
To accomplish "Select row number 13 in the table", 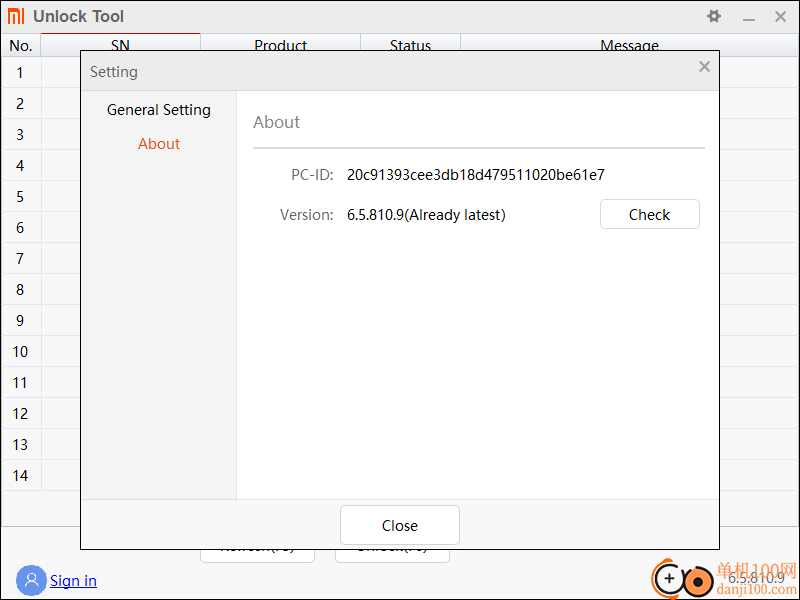I will (20, 444).
